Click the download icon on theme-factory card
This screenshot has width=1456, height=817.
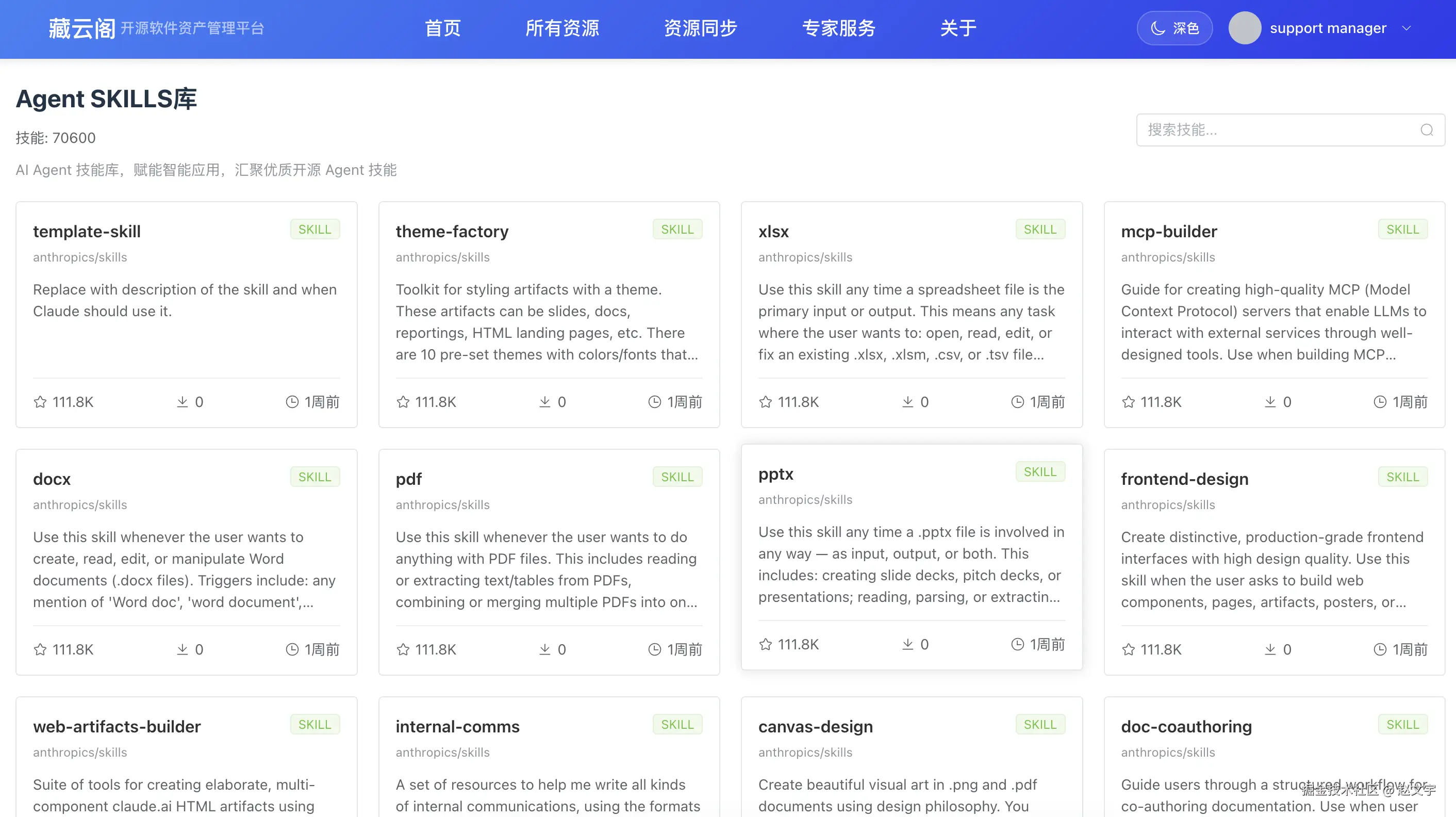544,402
